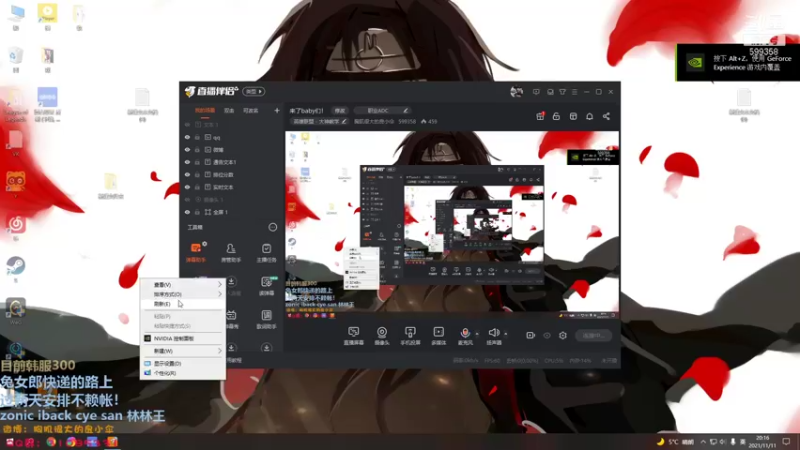Open the NVIDIA GeForce Experience overlay notification
Screen dimensions: 800x450
coord(738,62)
